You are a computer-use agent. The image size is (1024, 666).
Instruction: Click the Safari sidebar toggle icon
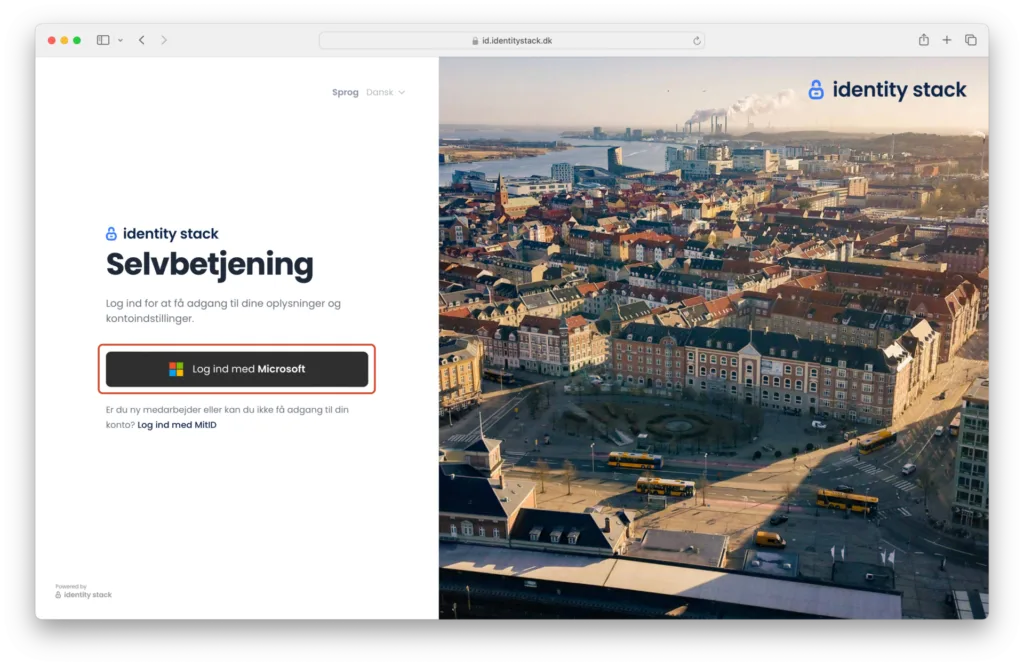[103, 40]
